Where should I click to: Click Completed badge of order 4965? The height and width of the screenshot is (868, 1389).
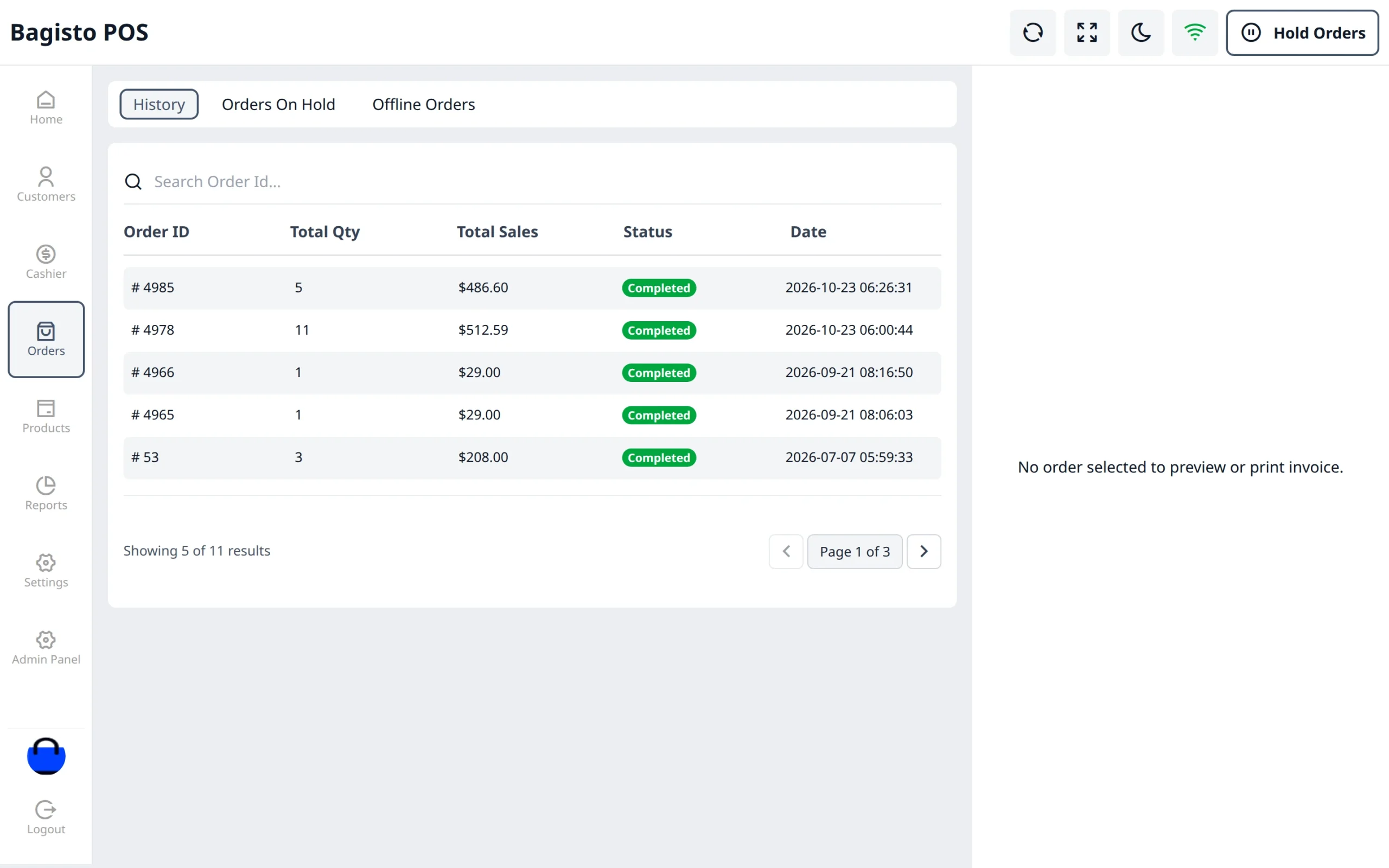click(659, 416)
